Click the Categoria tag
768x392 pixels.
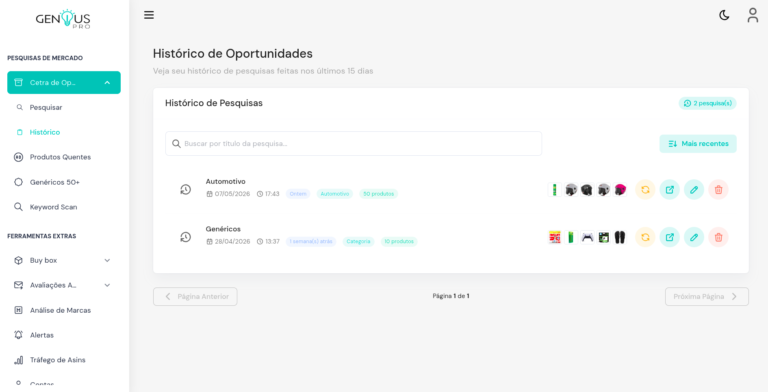click(358, 242)
